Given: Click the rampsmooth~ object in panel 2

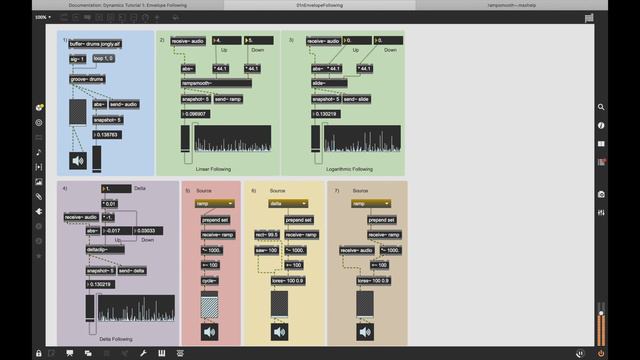Looking at the screenshot, I should [216, 83].
